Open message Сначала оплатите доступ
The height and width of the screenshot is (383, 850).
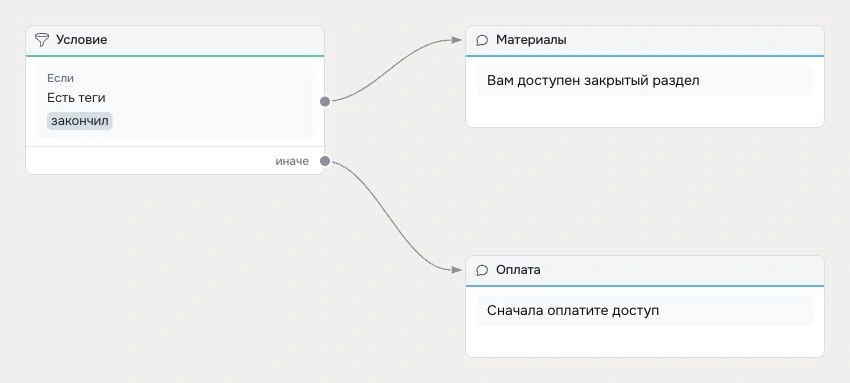[645, 311]
